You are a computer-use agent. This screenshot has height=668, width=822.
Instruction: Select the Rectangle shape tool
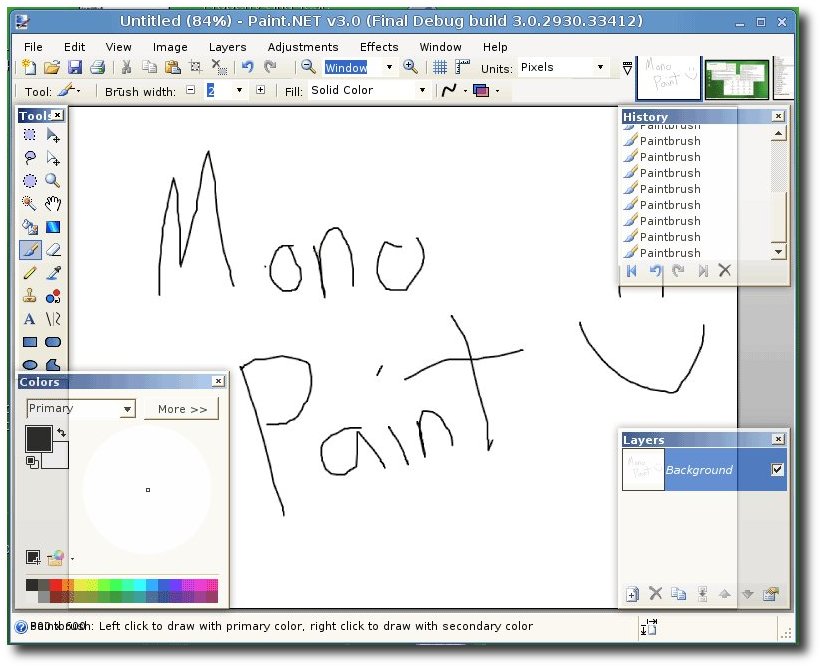[x=30, y=342]
